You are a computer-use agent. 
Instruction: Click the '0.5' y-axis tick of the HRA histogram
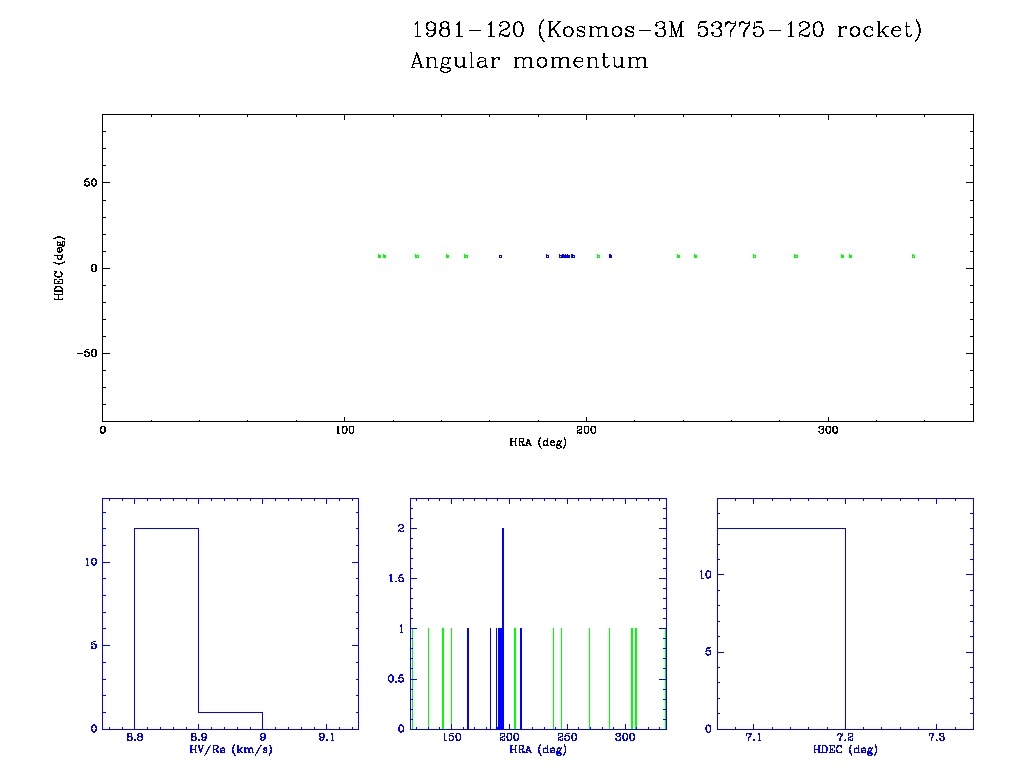click(x=396, y=679)
